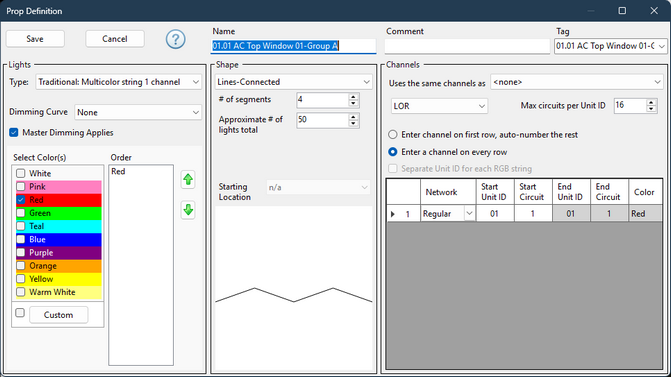Select Red in the Order list
This screenshot has height=377, width=671.
[x=119, y=172]
